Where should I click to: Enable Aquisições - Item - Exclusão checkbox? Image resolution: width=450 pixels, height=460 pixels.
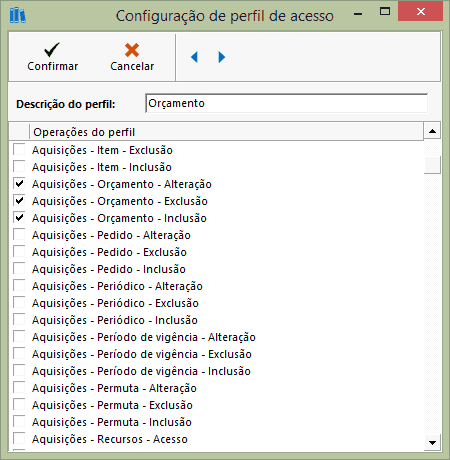(19, 150)
